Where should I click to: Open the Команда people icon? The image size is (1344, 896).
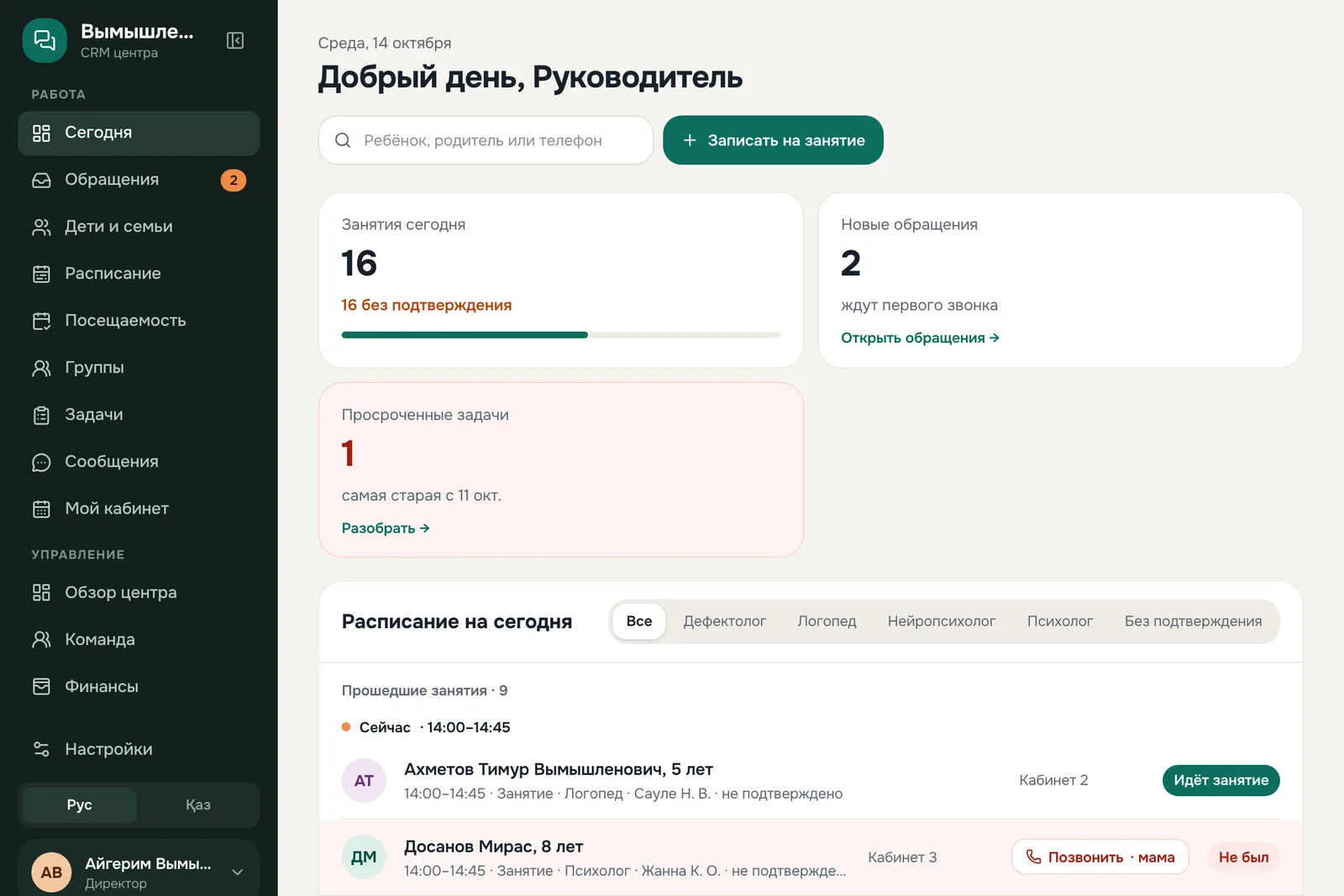coord(41,640)
